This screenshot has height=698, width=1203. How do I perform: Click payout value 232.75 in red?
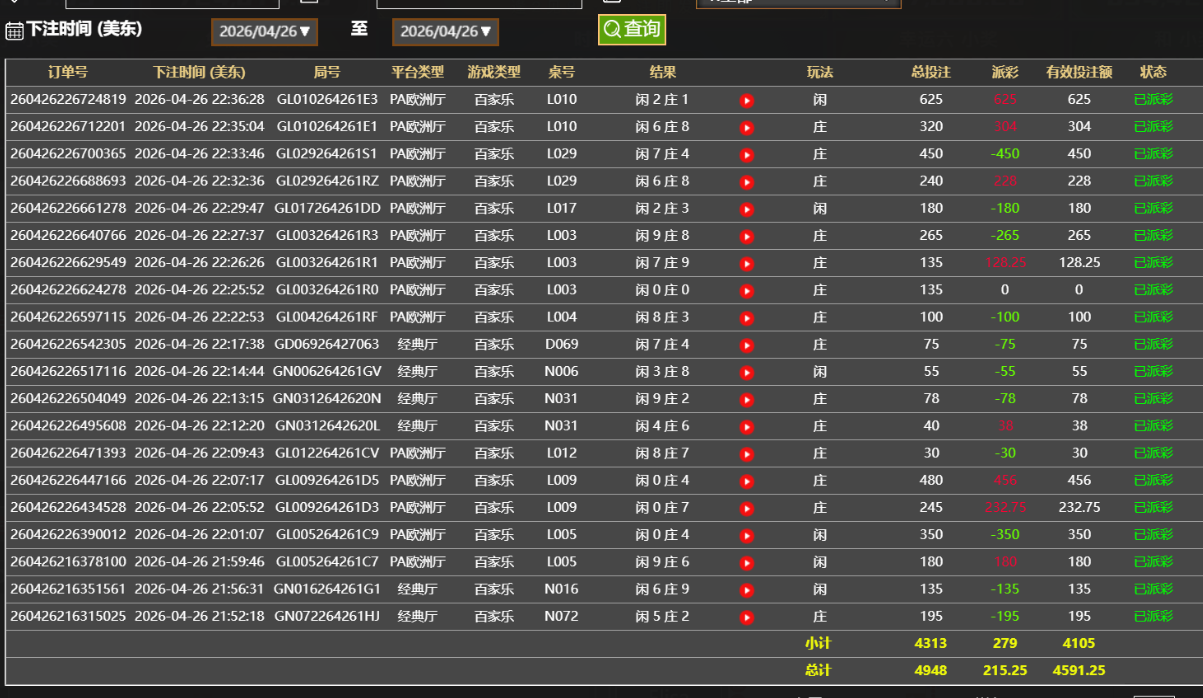click(x=1005, y=507)
